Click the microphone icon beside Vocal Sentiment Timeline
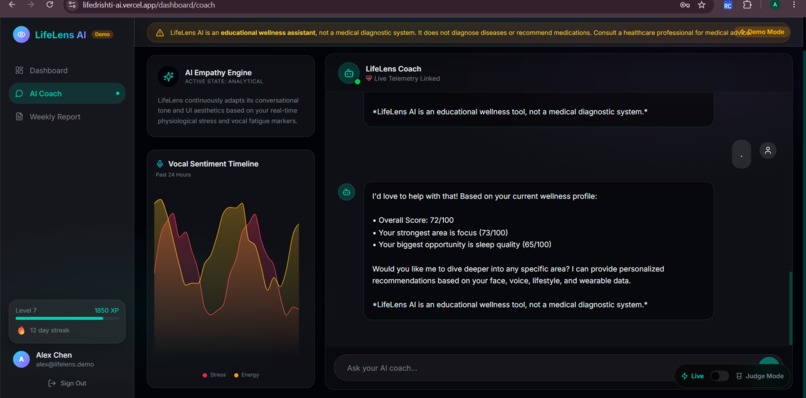Viewport: 806px width, 398px height. 160,164
